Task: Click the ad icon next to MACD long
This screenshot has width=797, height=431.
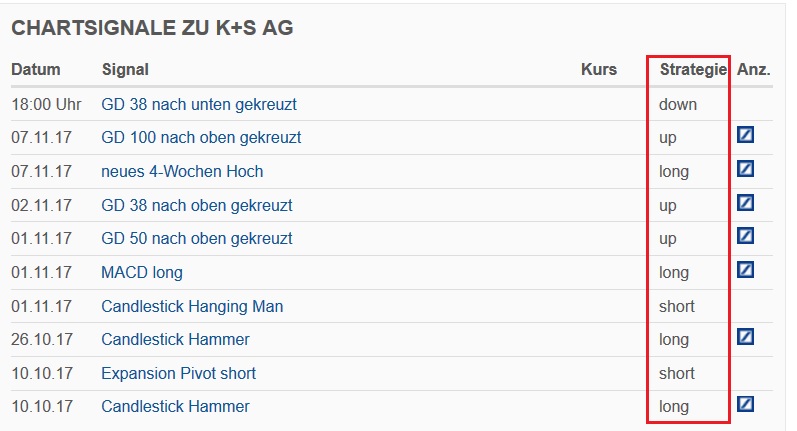Action: [x=745, y=270]
